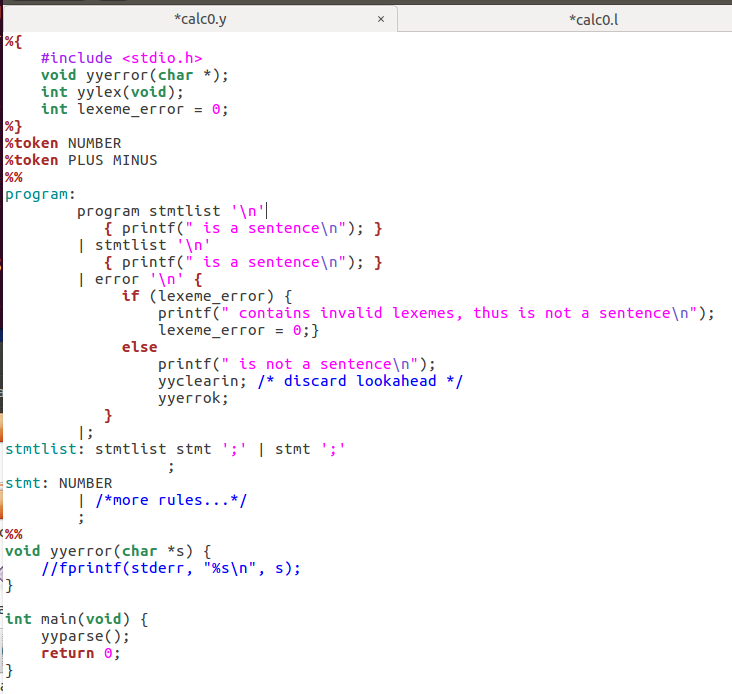The height and width of the screenshot is (694, 732).
Task: Click the 'is not a sentence' printf line
Action: (296, 364)
